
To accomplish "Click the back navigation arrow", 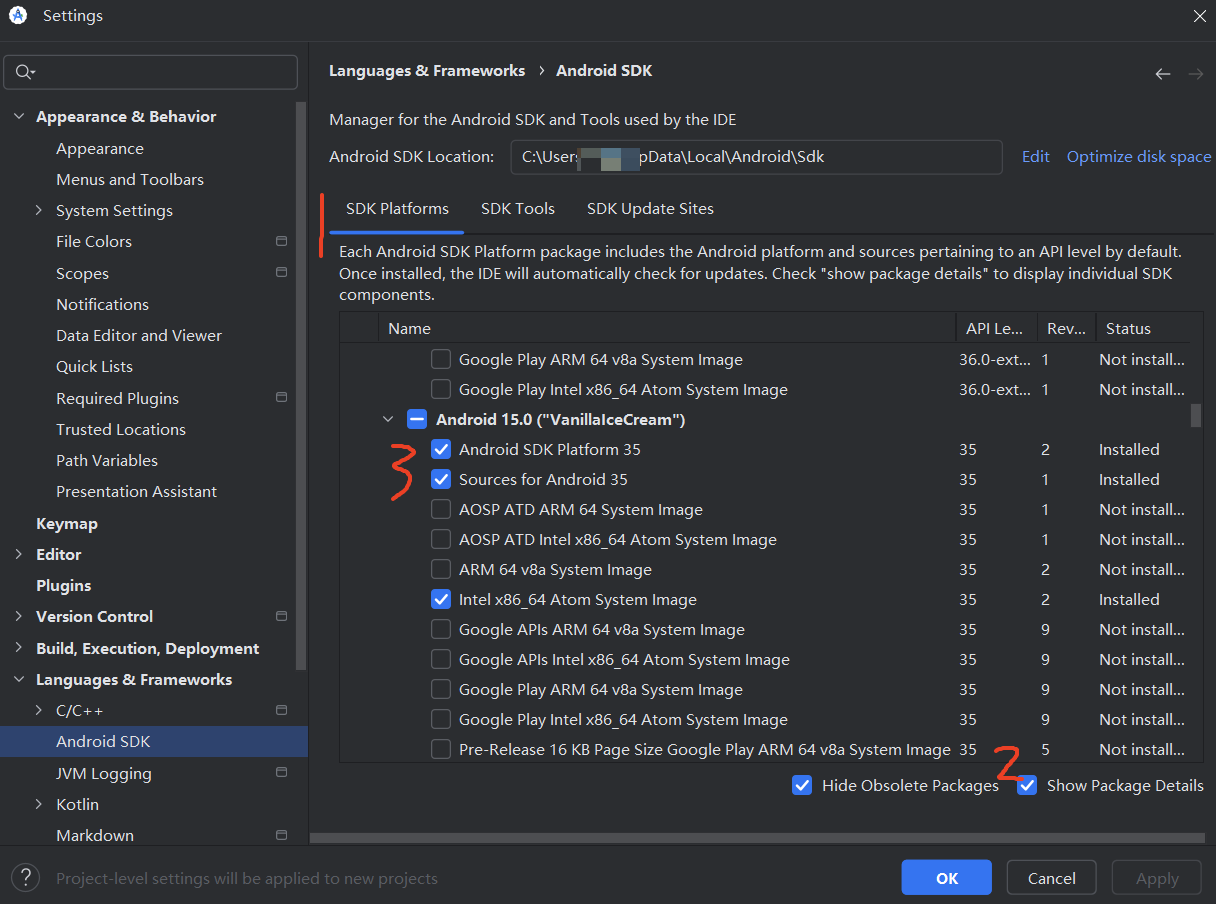I will click(x=1163, y=74).
